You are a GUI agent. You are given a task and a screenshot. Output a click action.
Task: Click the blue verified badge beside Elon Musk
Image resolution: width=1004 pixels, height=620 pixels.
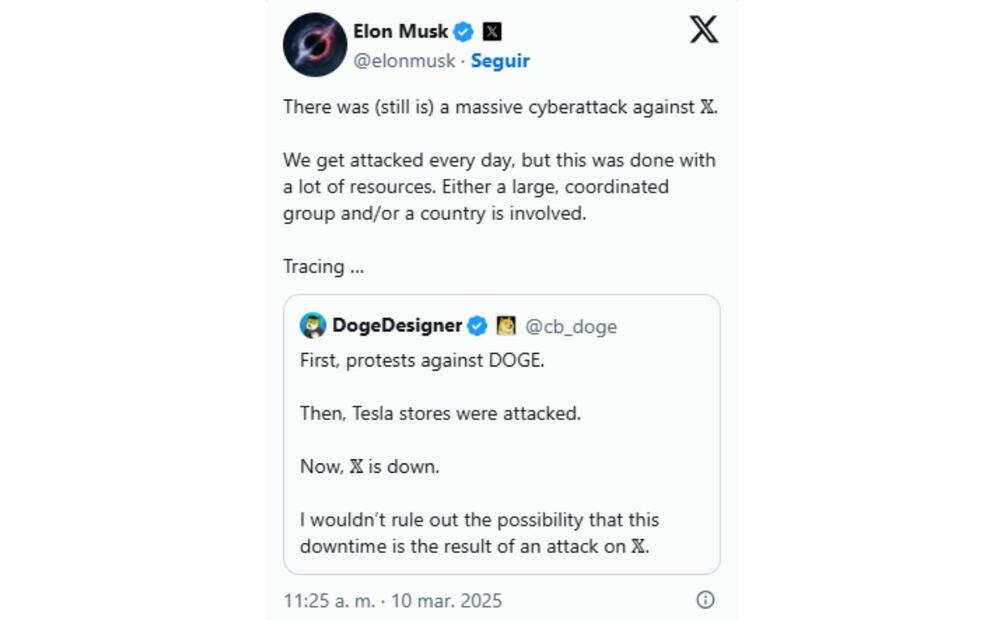click(x=463, y=31)
